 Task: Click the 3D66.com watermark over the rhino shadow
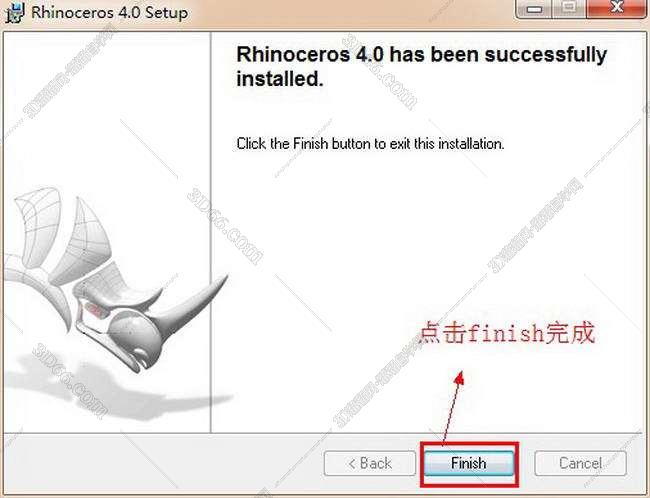click(x=70, y=381)
